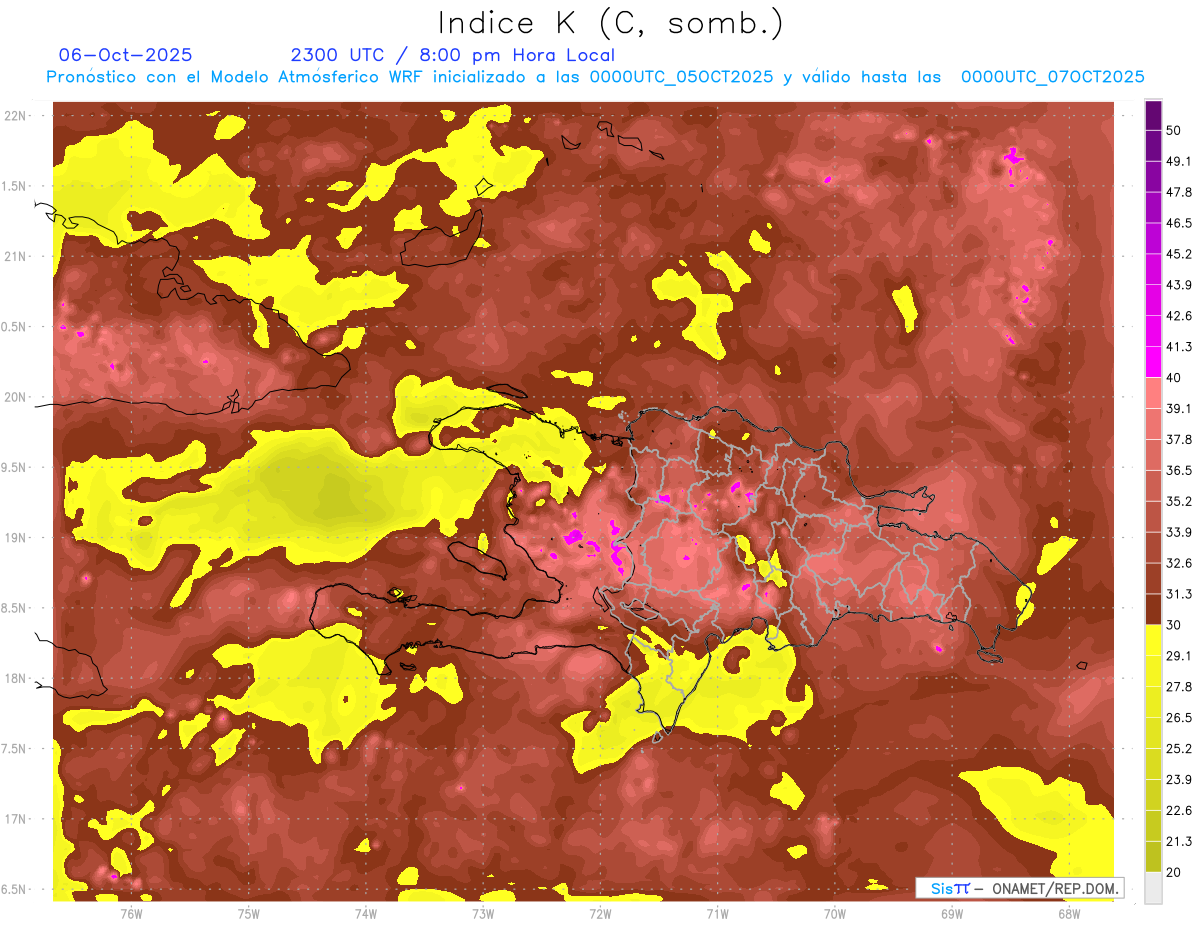
Task: Select the date label 06-Oct-2025
Action: 125,55
